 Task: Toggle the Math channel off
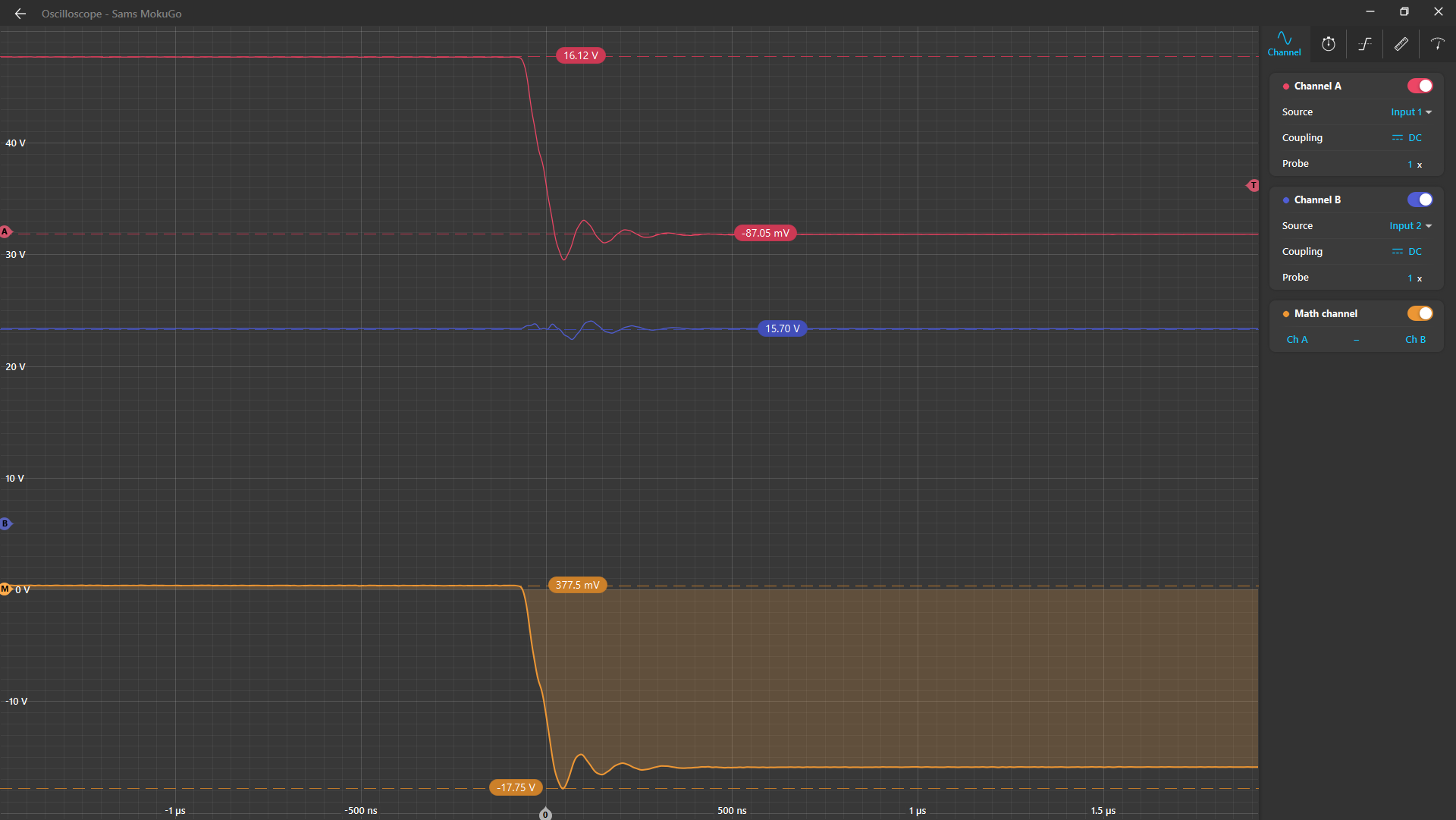pos(1420,313)
